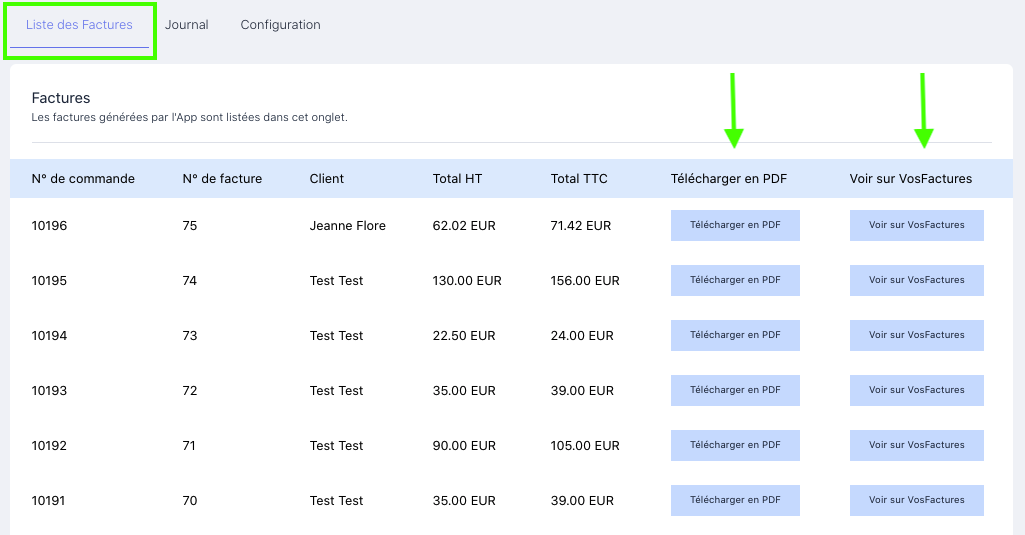Download PDF for order 10195
The width and height of the screenshot is (1025, 535).
735,281
